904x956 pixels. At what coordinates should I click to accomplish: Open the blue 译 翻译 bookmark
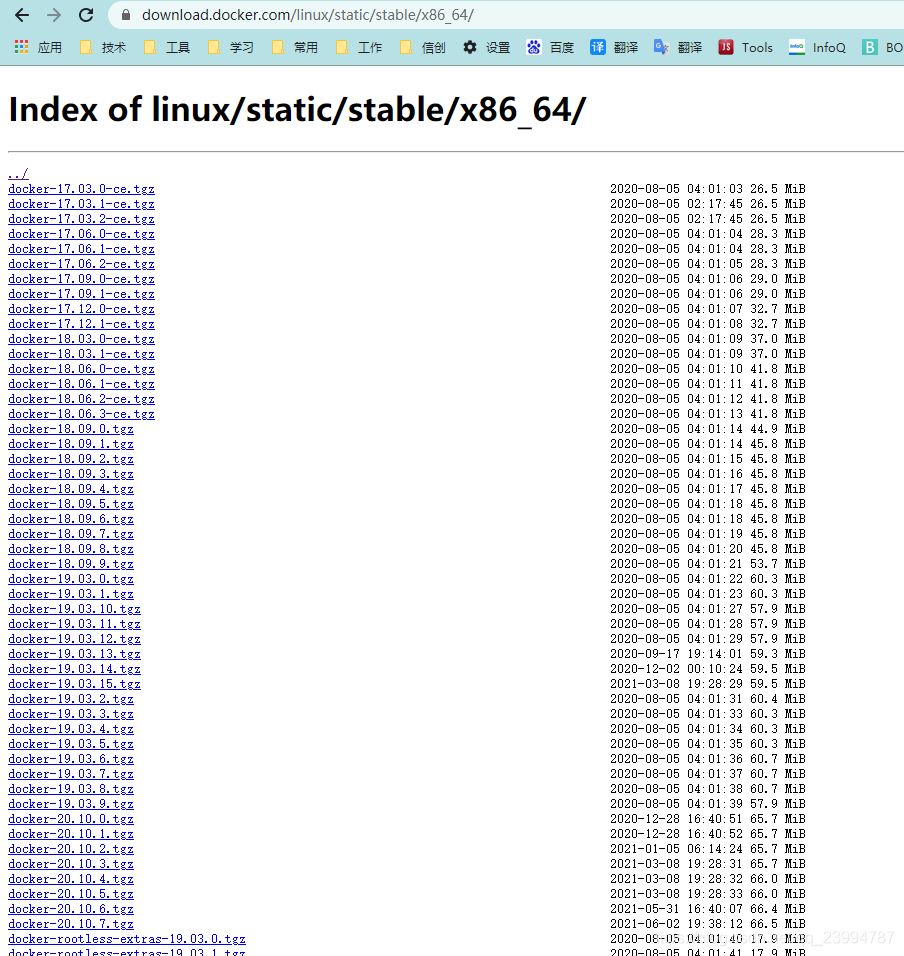614,48
